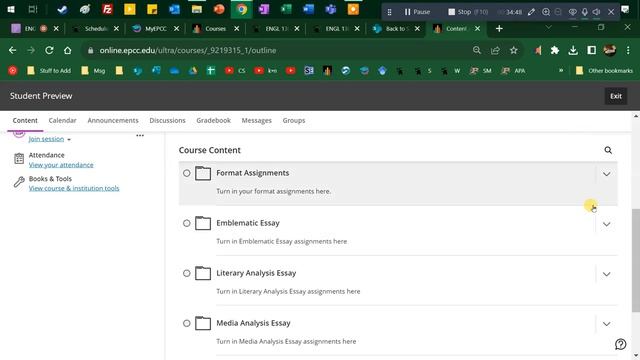Open PowerPoint from the taskbar
Image resolution: width=640 pixels, height=360 pixels.
(x=219, y=9)
